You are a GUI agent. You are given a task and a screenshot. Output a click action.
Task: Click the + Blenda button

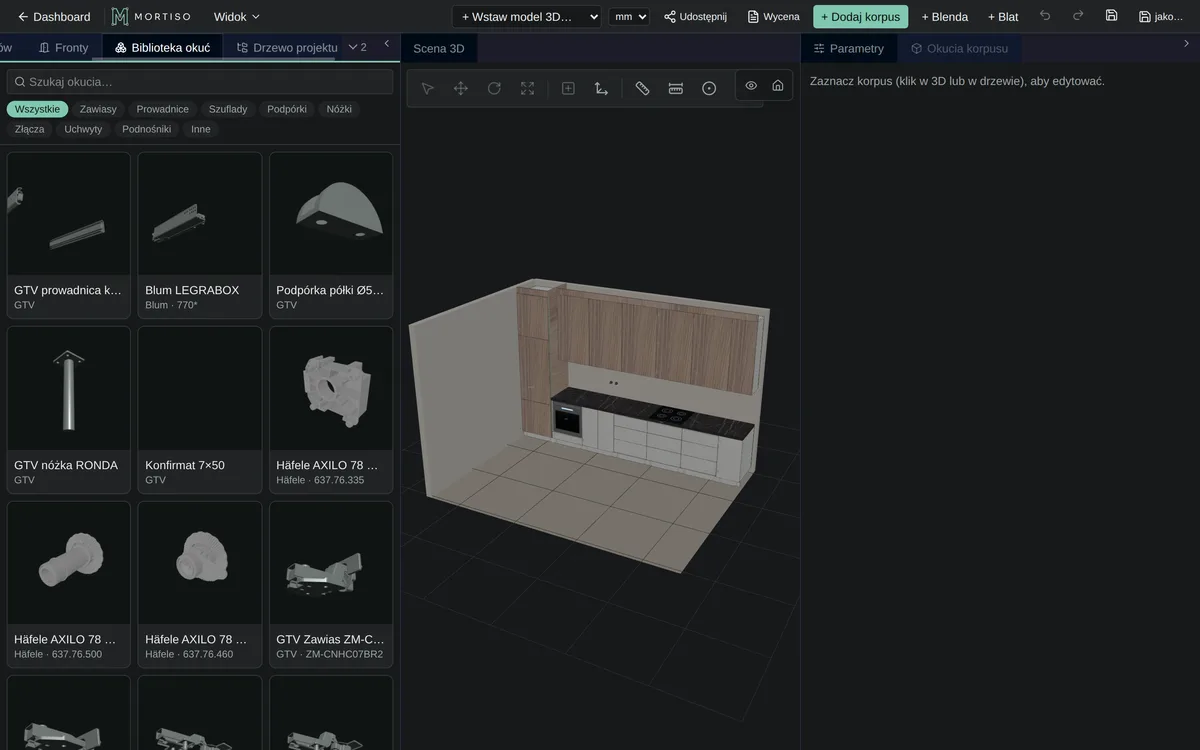(944, 16)
